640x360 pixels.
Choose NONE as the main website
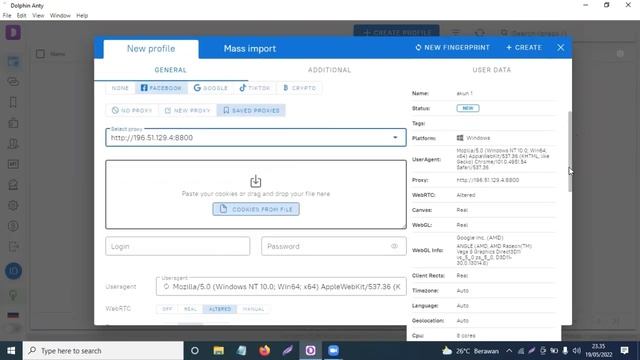tap(120, 88)
